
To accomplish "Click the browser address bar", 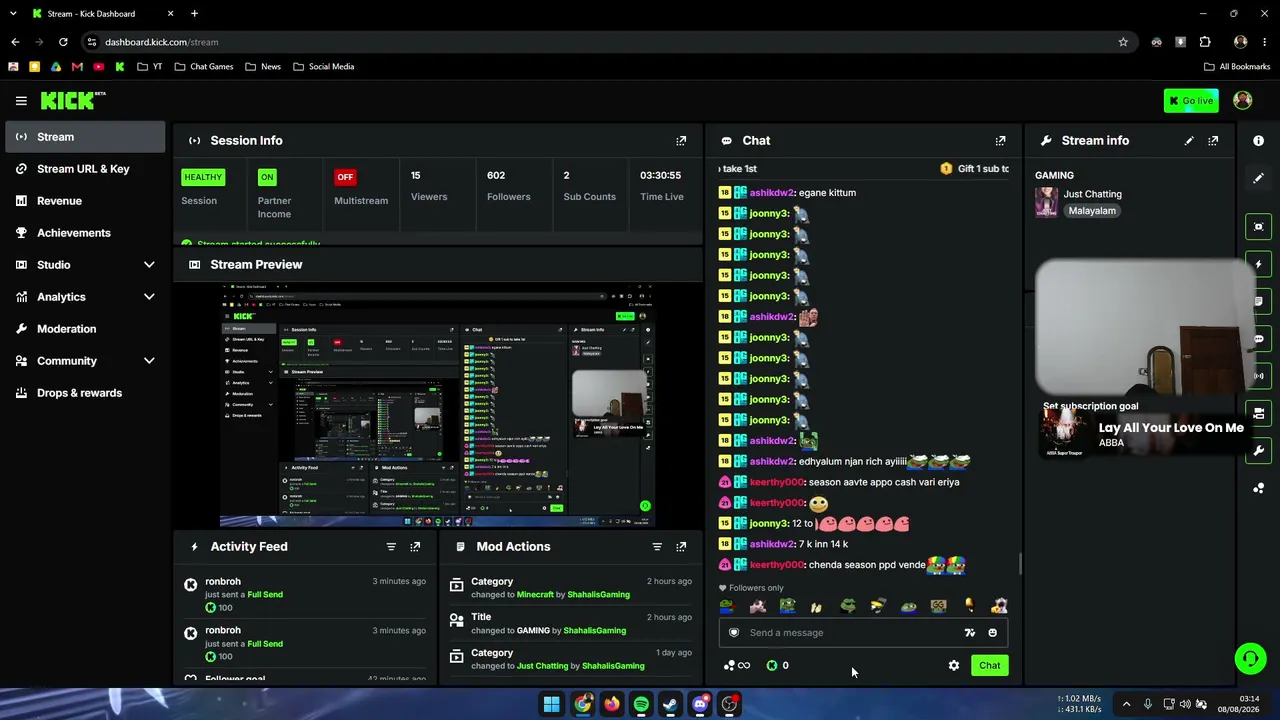I will point(600,42).
